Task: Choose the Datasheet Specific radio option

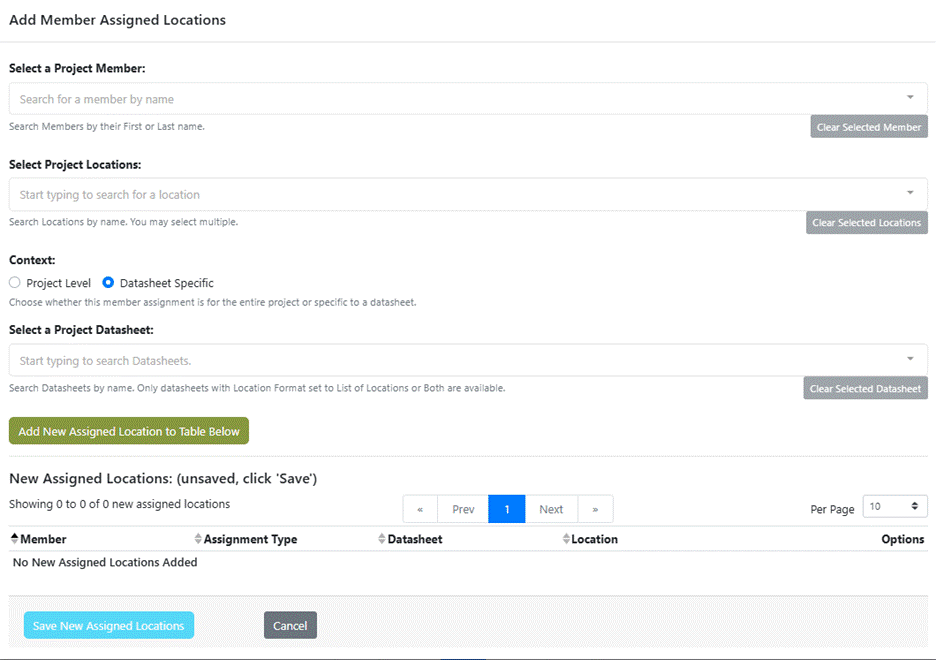Action: [x=109, y=283]
